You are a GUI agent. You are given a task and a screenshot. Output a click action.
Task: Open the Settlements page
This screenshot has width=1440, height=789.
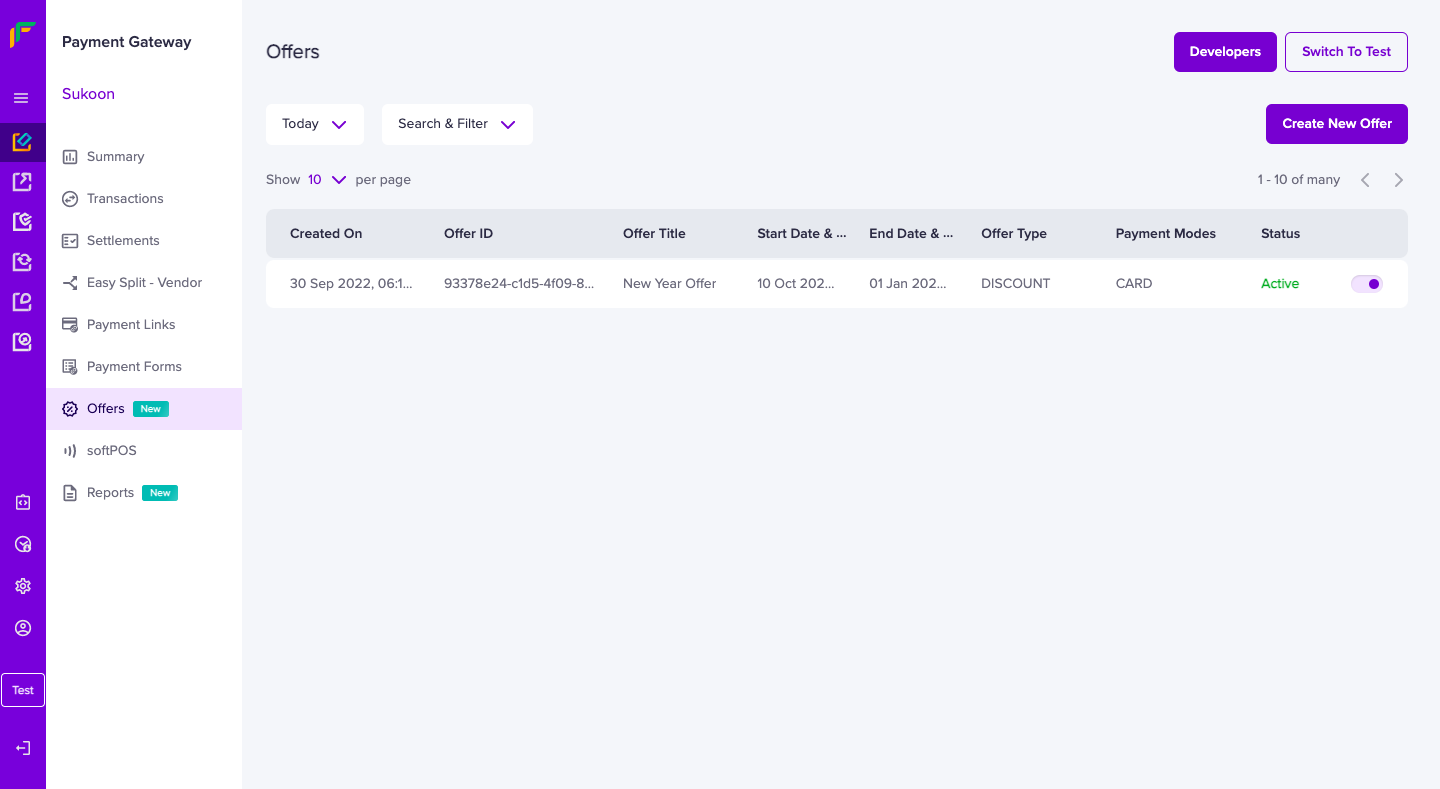122,240
